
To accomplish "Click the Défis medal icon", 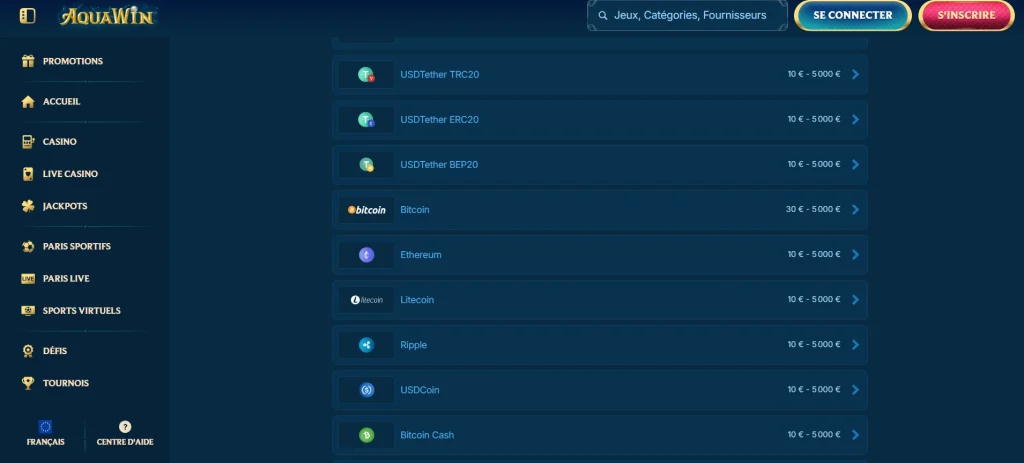I will tap(27, 351).
